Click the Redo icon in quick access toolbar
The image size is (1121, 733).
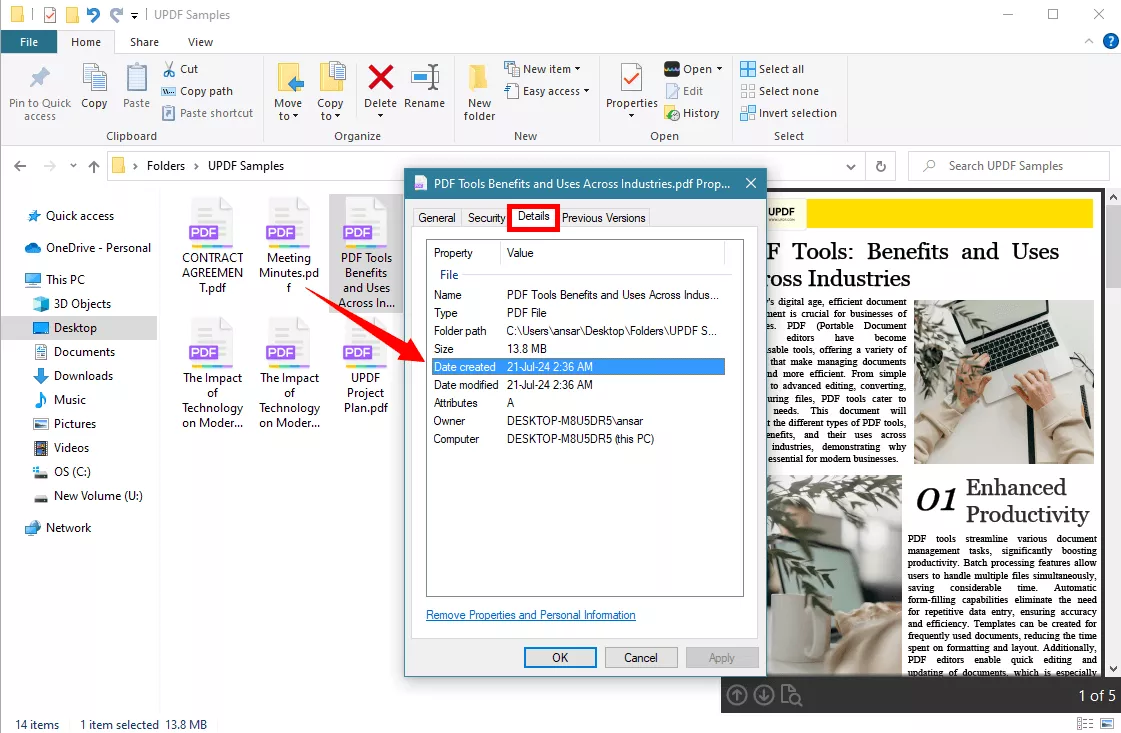115,14
